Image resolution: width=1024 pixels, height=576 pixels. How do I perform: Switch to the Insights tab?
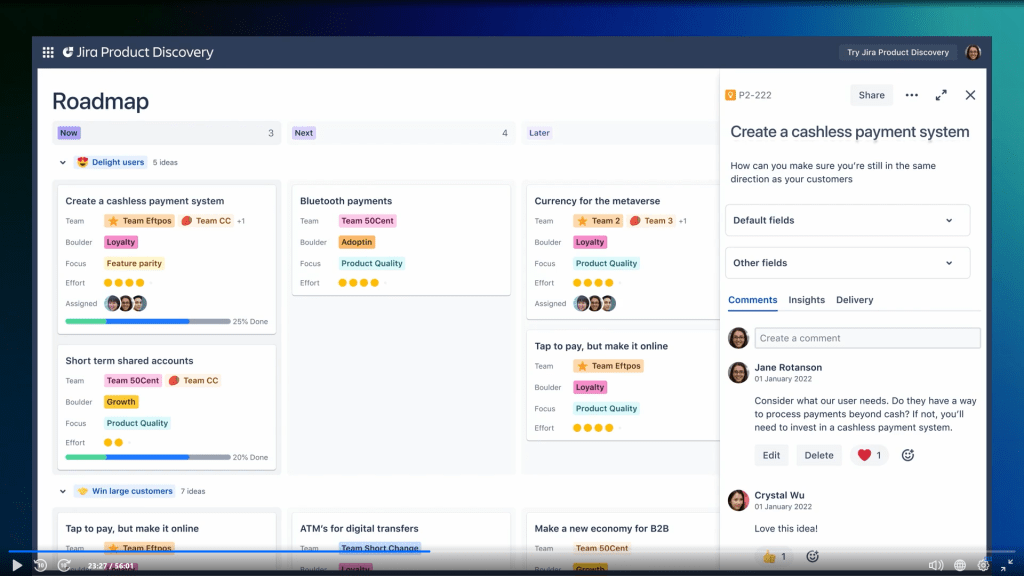tap(806, 300)
